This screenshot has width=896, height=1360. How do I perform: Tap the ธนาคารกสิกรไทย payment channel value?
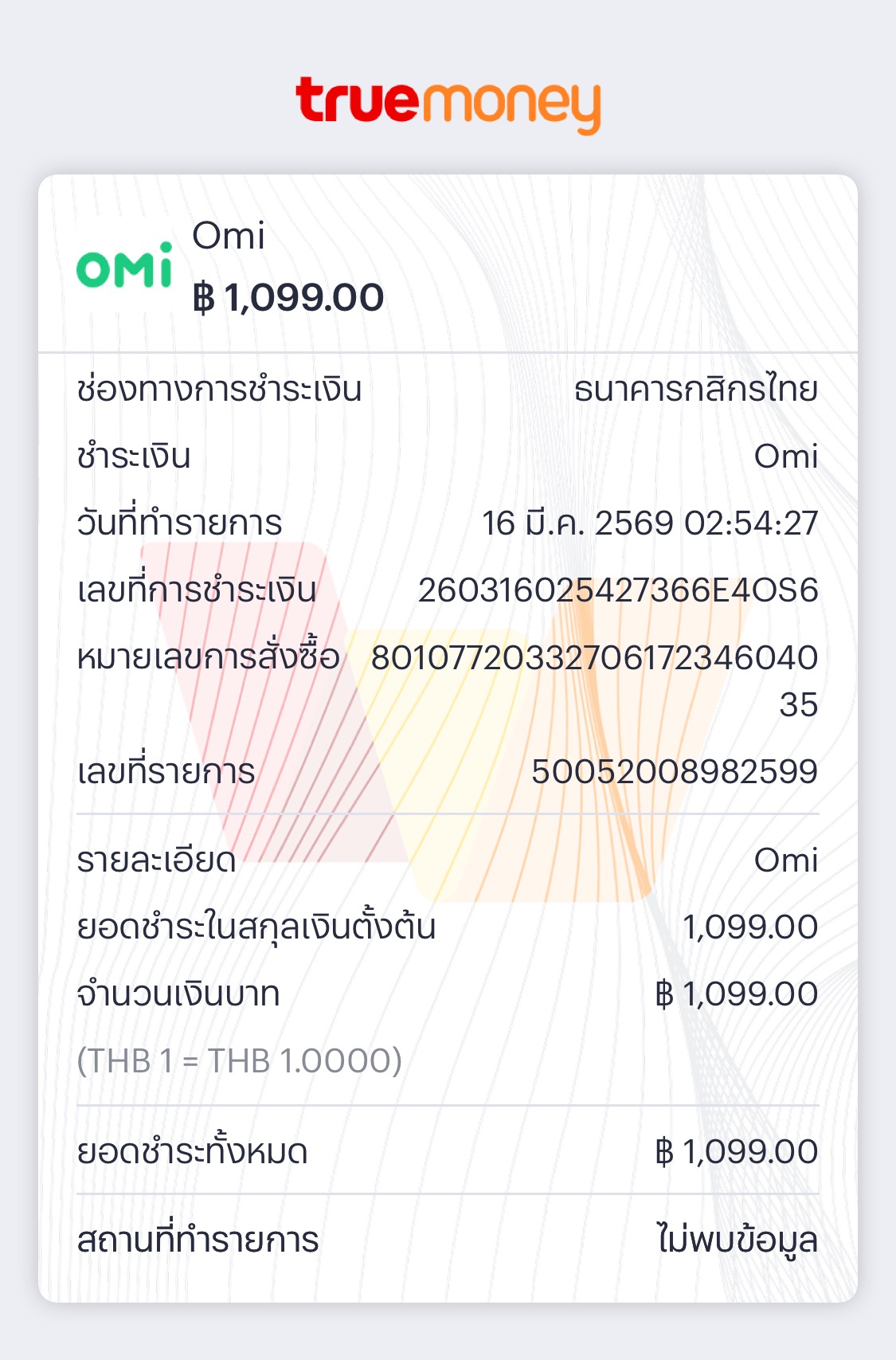(x=695, y=390)
